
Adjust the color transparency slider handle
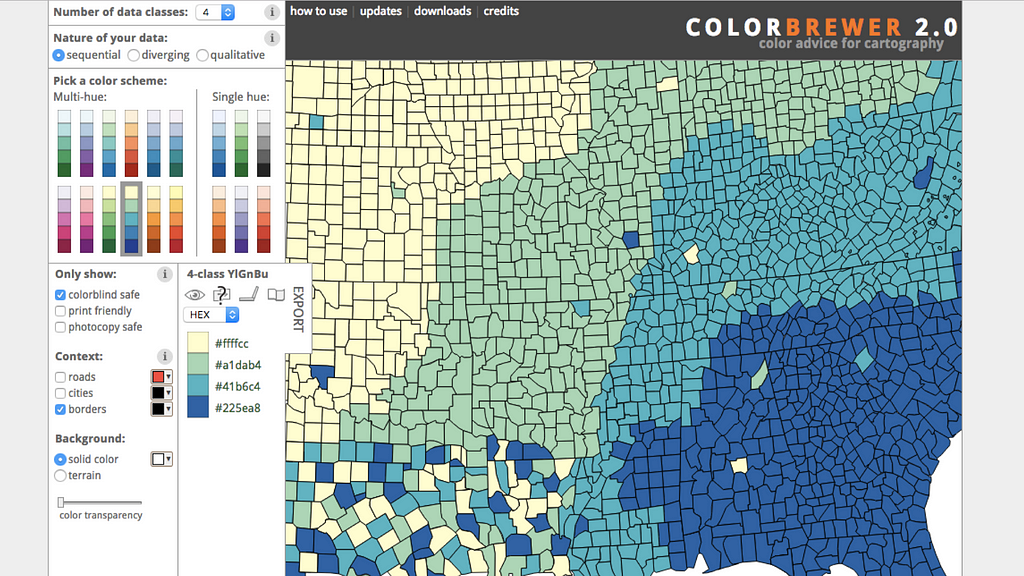pyautogui.click(x=61, y=502)
